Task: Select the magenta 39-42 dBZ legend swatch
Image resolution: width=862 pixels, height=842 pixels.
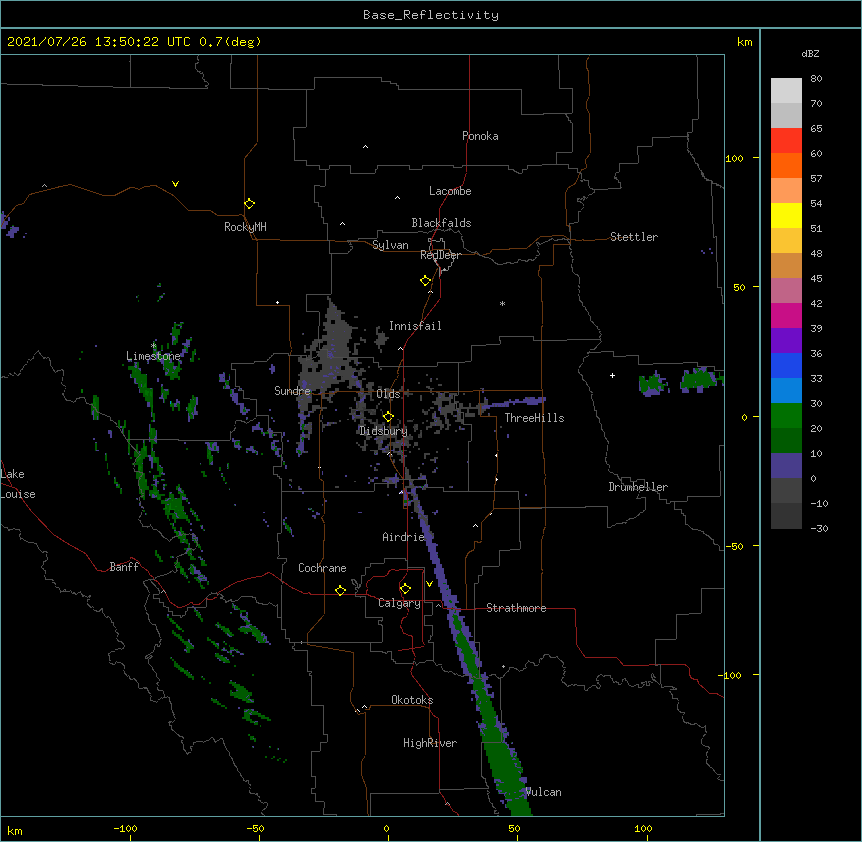Action: tap(786, 315)
